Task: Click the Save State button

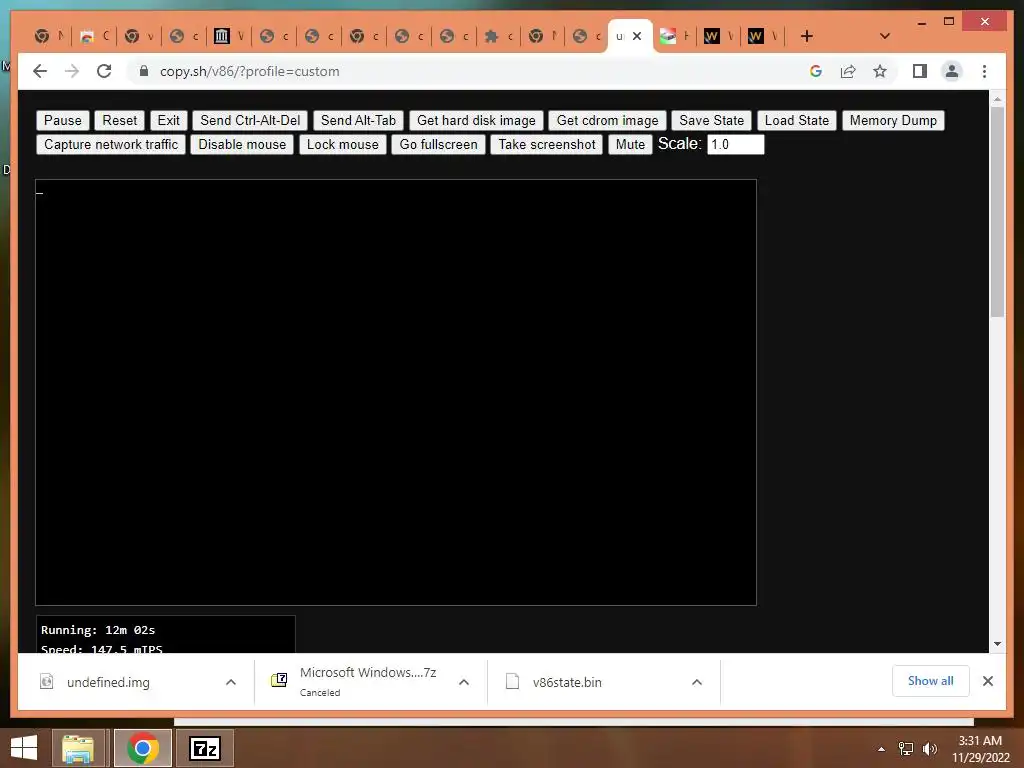Action: (x=711, y=120)
